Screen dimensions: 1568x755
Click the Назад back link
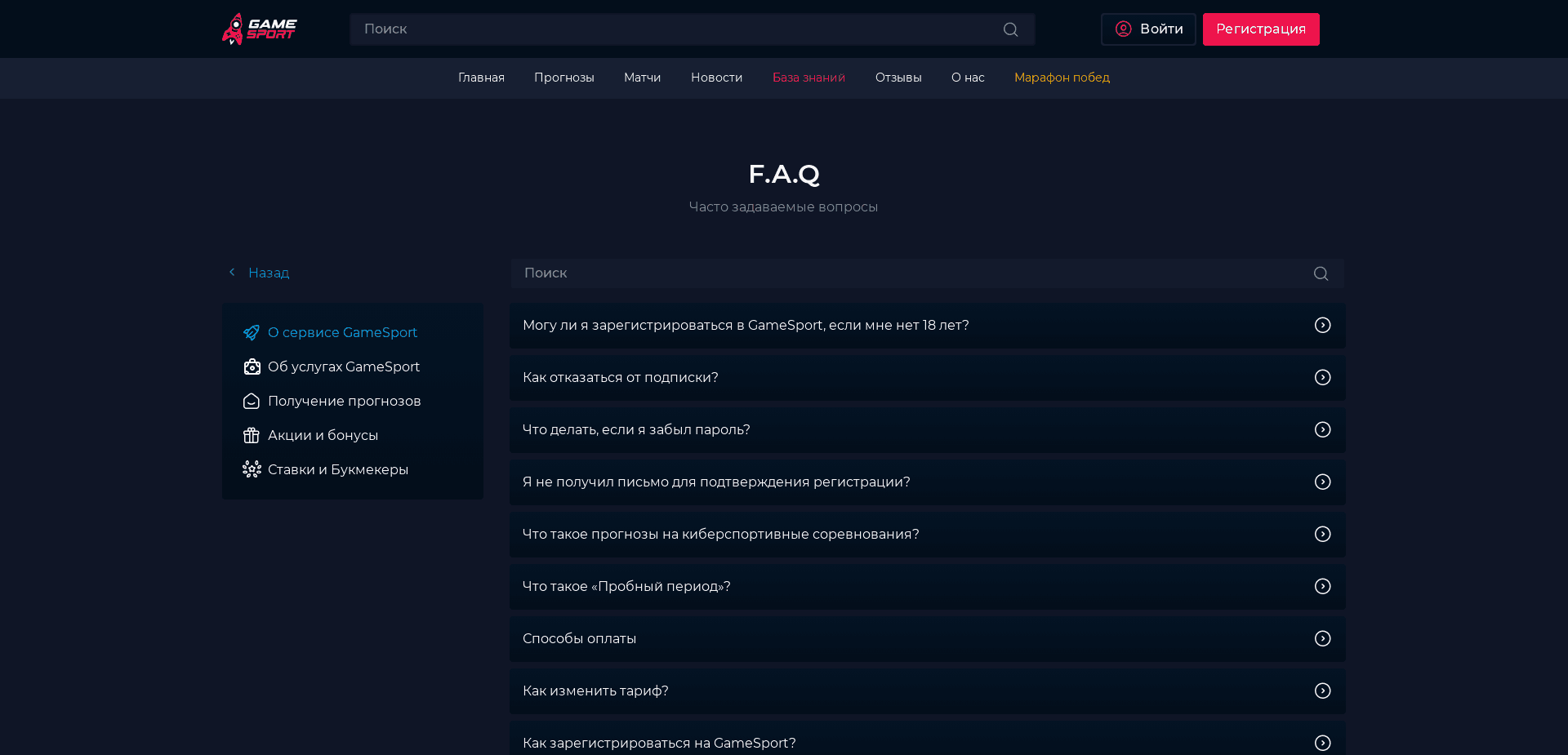click(x=259, y=273)
